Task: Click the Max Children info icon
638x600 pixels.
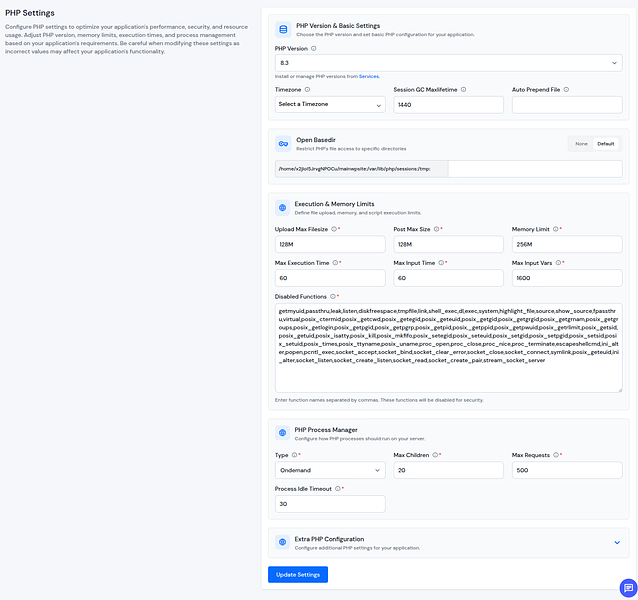Action: pos(435,455)
